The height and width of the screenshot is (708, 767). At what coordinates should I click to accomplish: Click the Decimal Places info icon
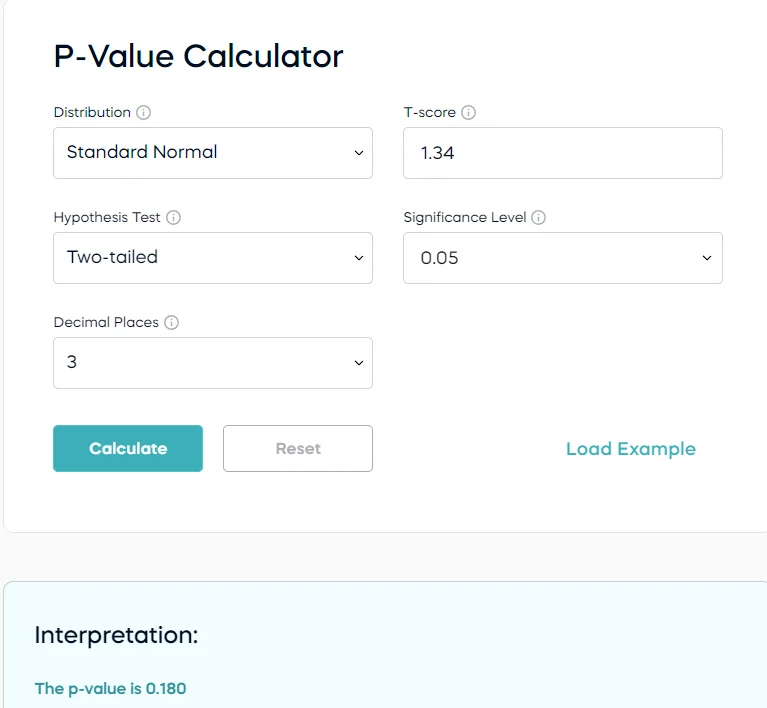[x=171, y=323]
